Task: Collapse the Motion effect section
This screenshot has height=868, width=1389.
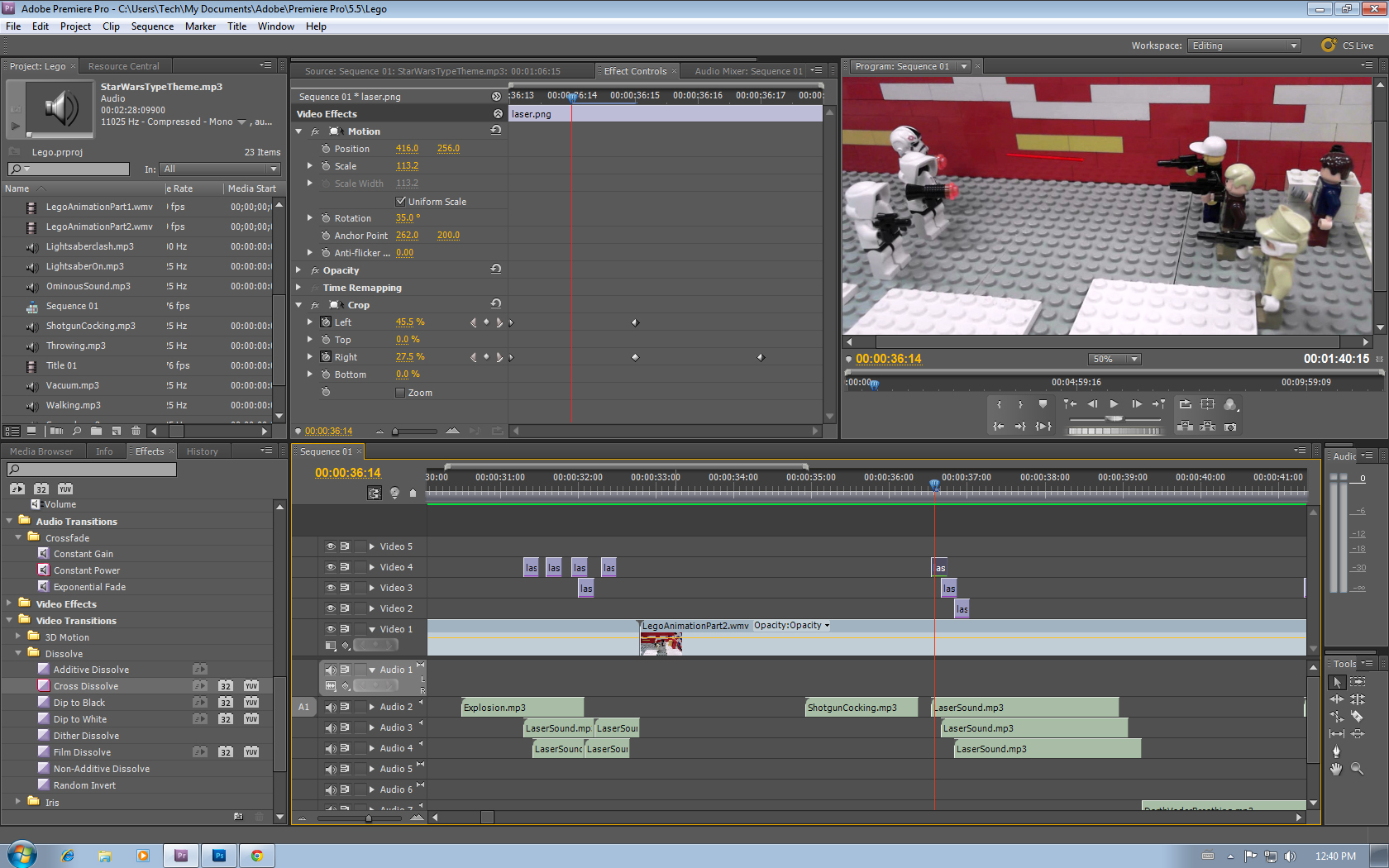Action: tap(299, 131)
